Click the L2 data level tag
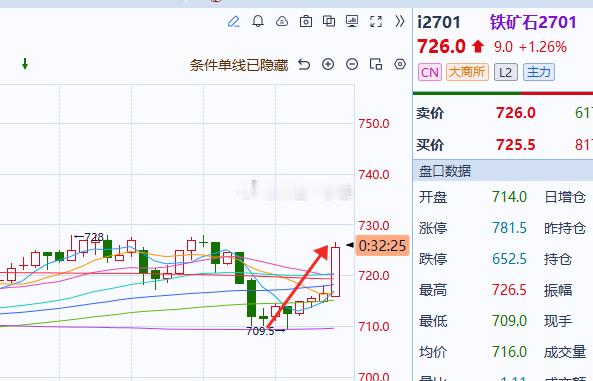 tap(506, 72)
